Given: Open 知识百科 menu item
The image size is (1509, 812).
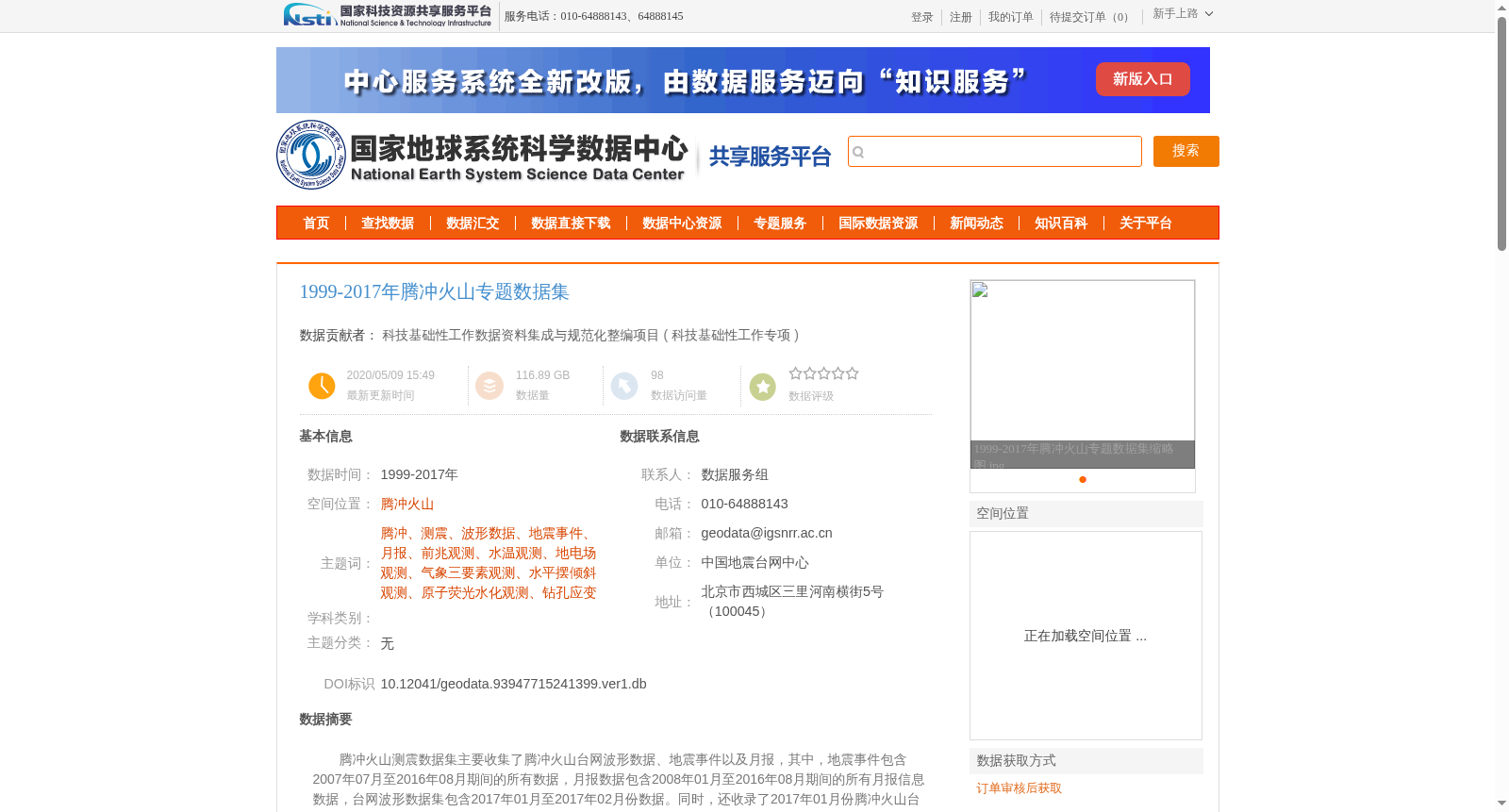Looking at the screenshot, I should point(1061,223).
